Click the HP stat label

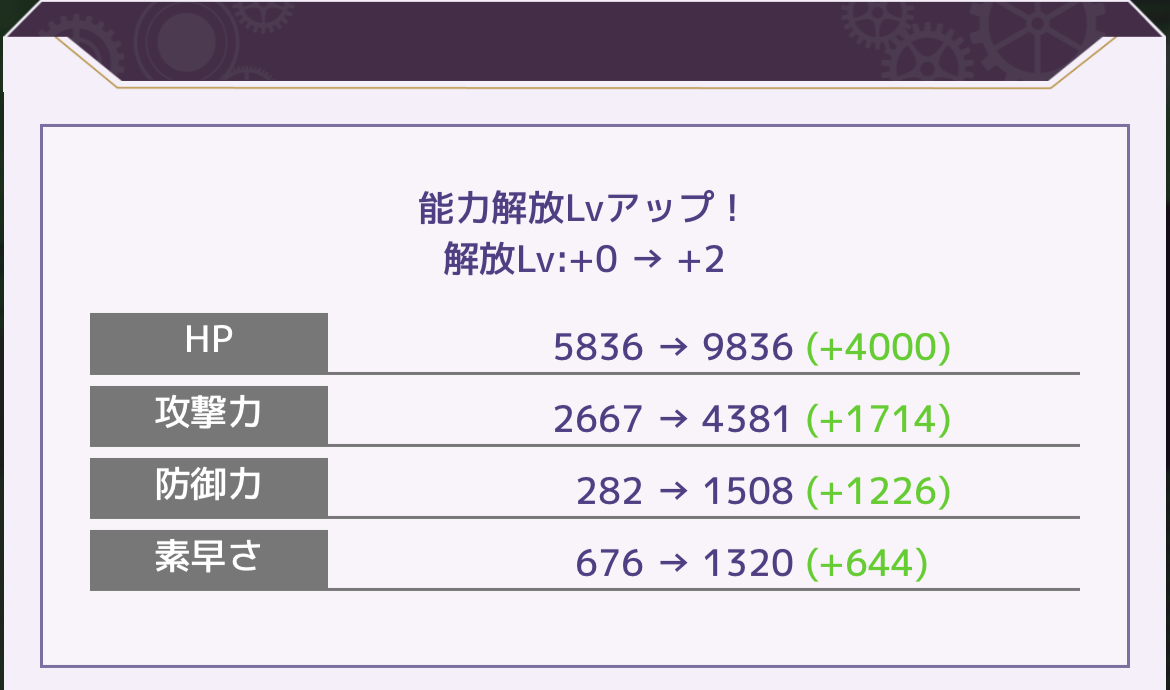(x=210, y=342)
